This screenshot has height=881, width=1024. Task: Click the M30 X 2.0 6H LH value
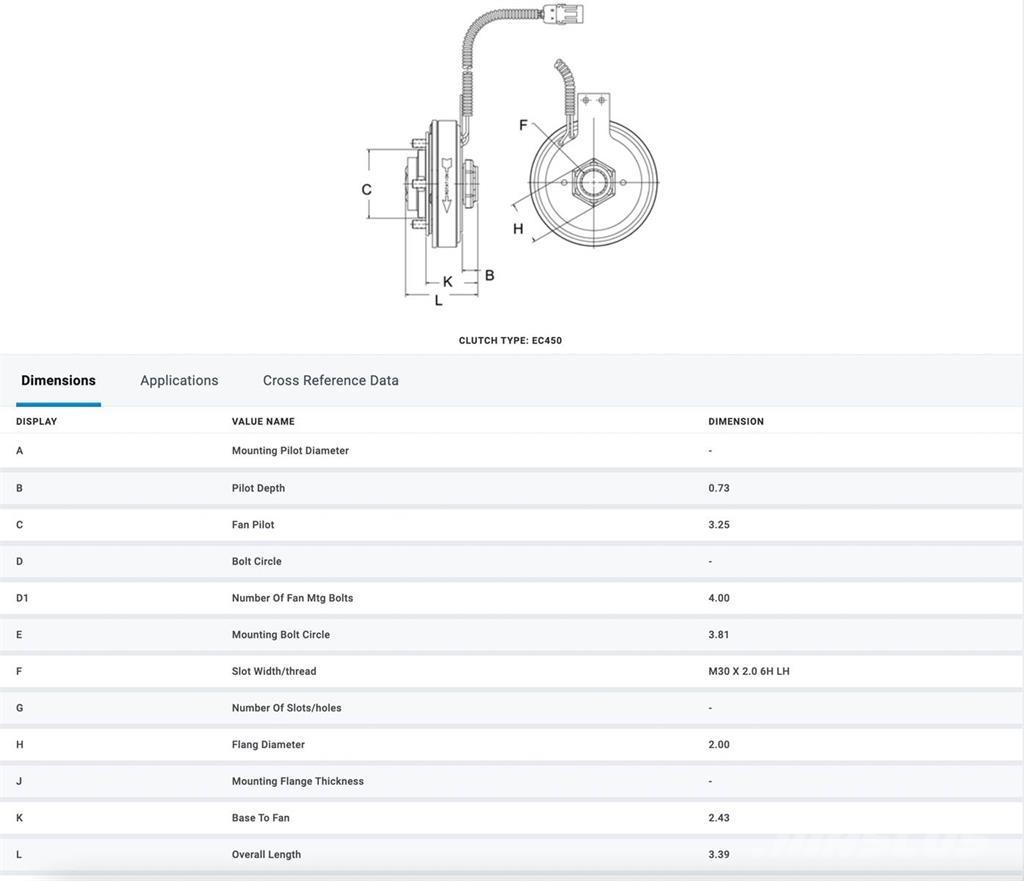pyautogui.click(x=749, y=672)
